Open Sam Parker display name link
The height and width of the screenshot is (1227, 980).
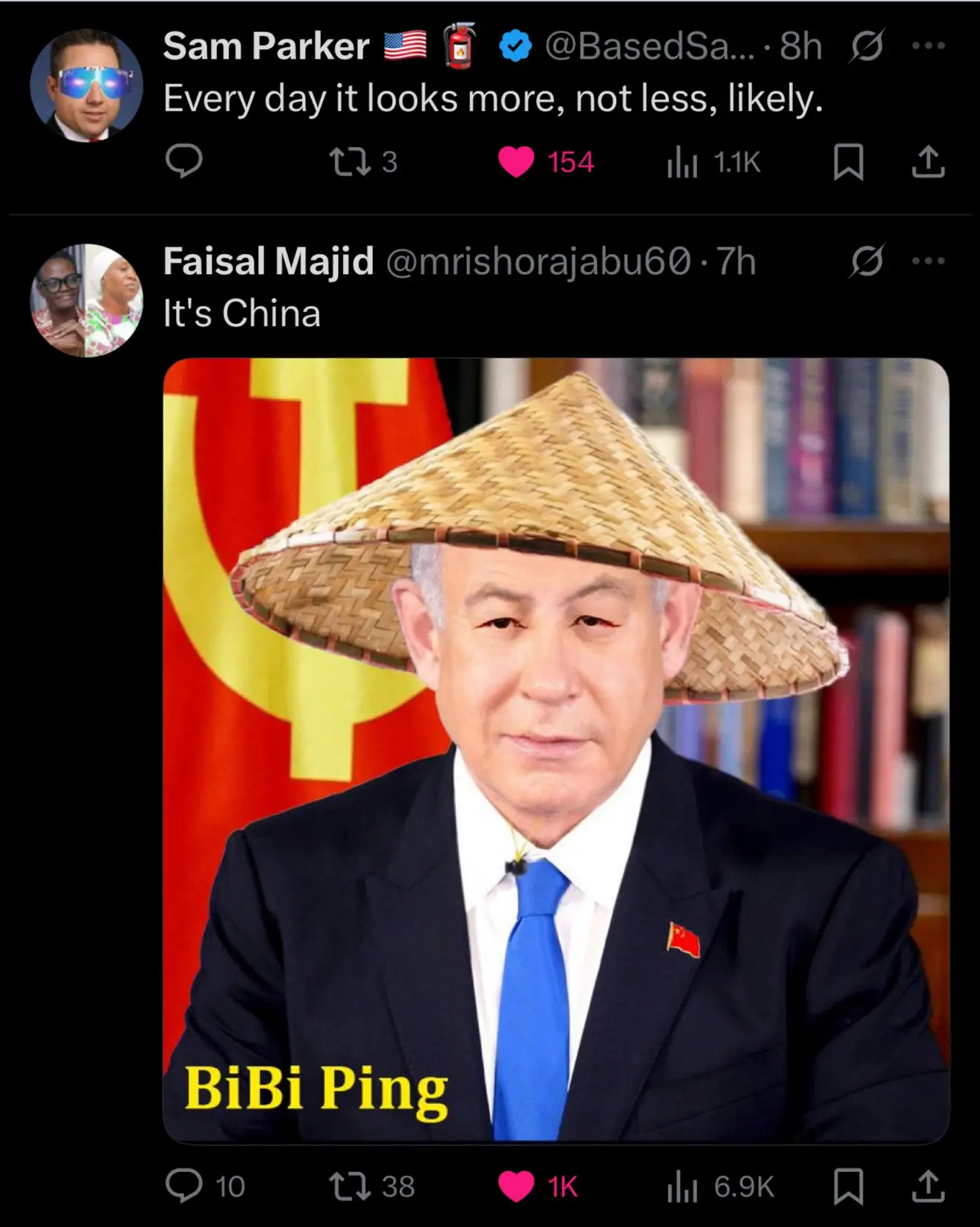[x=266, y=46]
